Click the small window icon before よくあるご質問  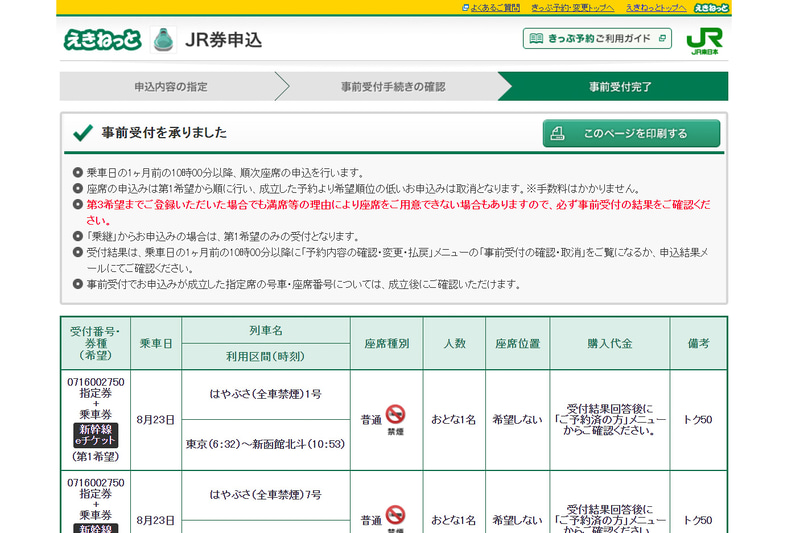coord(465,8)
